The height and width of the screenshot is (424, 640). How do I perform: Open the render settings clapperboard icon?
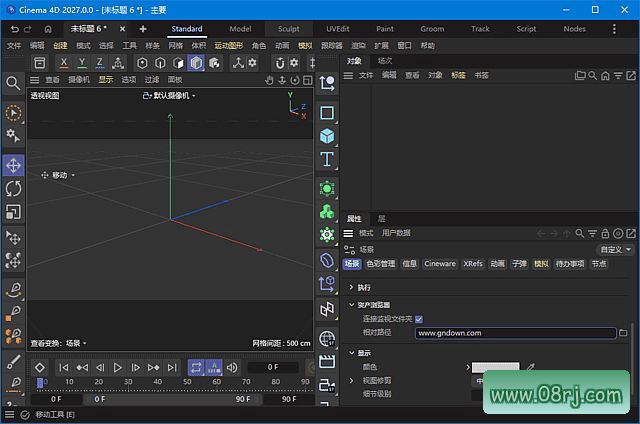pyautogui.click(x=327, y=361)
